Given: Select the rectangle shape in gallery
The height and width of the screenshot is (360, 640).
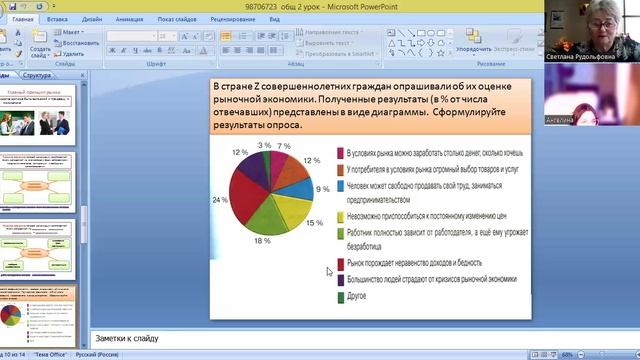Looking at the screenshot, I should [x=421, y=33].
